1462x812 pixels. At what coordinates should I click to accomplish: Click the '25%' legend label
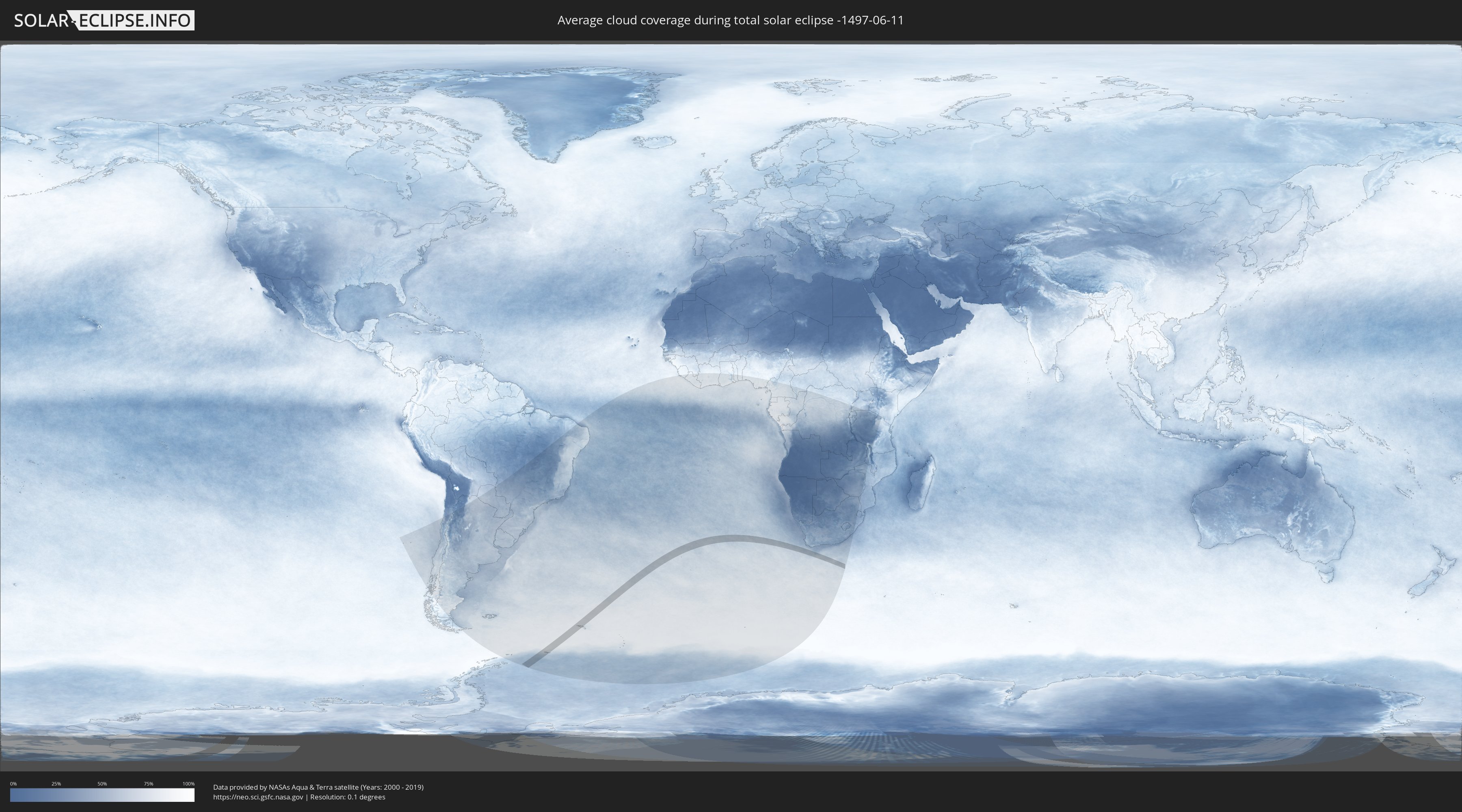(56, 784)
